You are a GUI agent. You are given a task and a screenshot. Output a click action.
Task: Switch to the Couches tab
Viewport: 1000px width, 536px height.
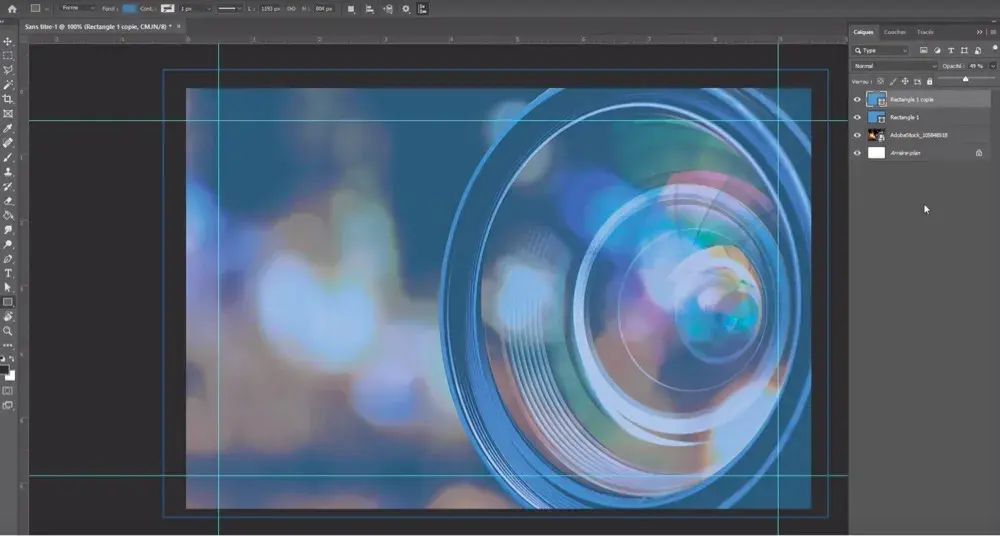coord(894,32)
